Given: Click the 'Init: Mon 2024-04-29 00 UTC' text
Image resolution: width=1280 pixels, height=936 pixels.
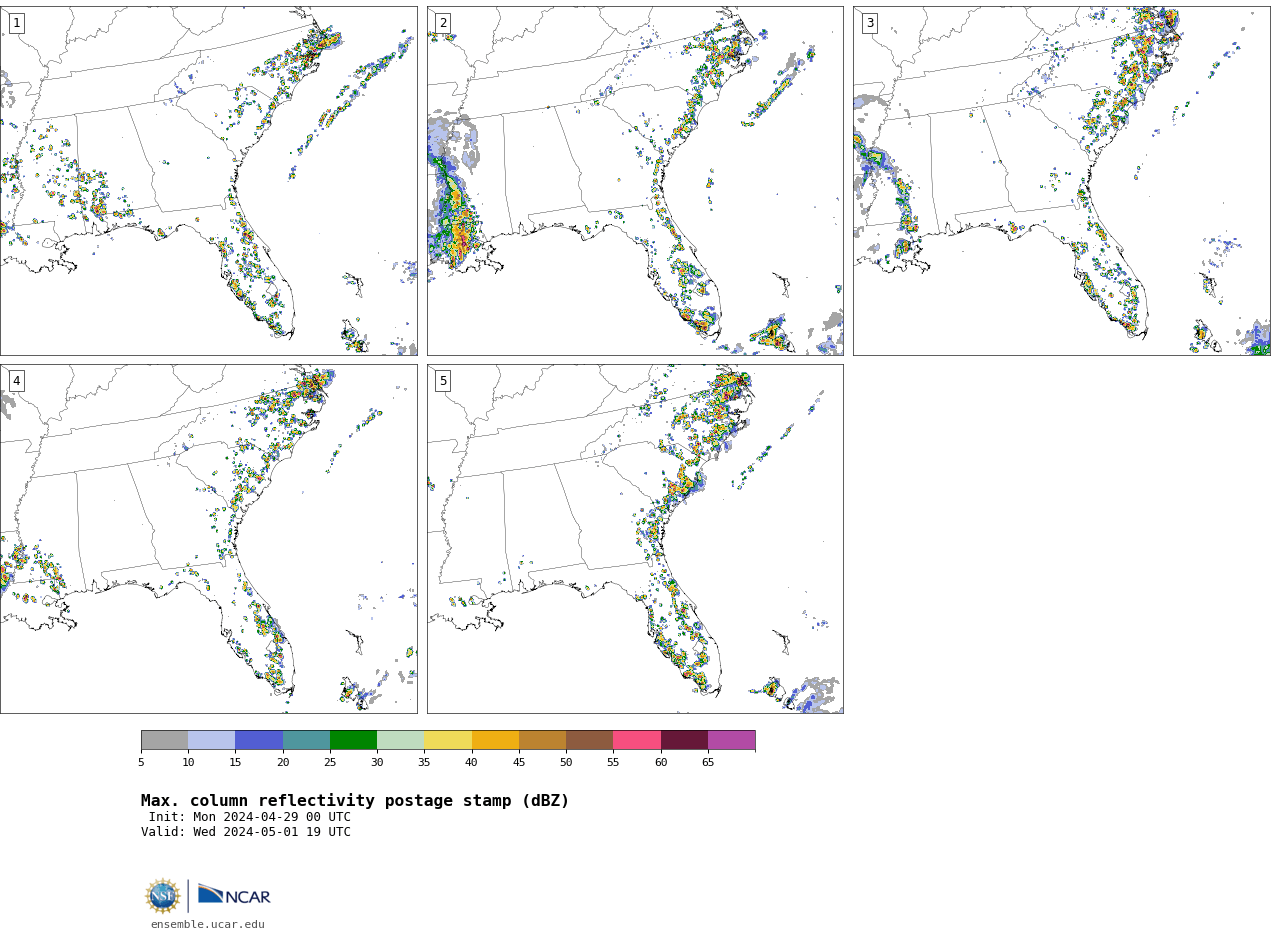Looking at the screenshot, I should [250, 817].
